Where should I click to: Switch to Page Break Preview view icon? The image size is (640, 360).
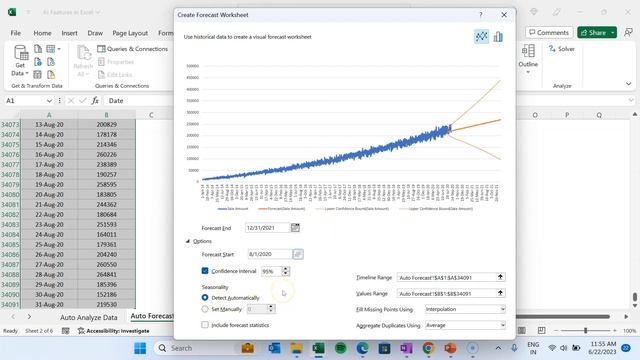point(541,330)
